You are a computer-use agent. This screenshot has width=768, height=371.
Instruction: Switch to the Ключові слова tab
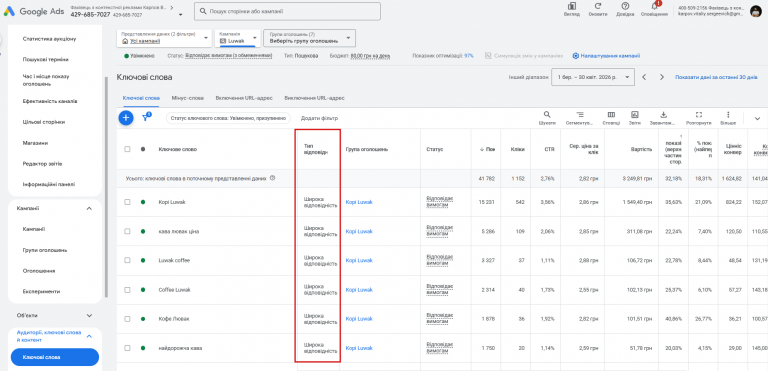coord(141,98)
